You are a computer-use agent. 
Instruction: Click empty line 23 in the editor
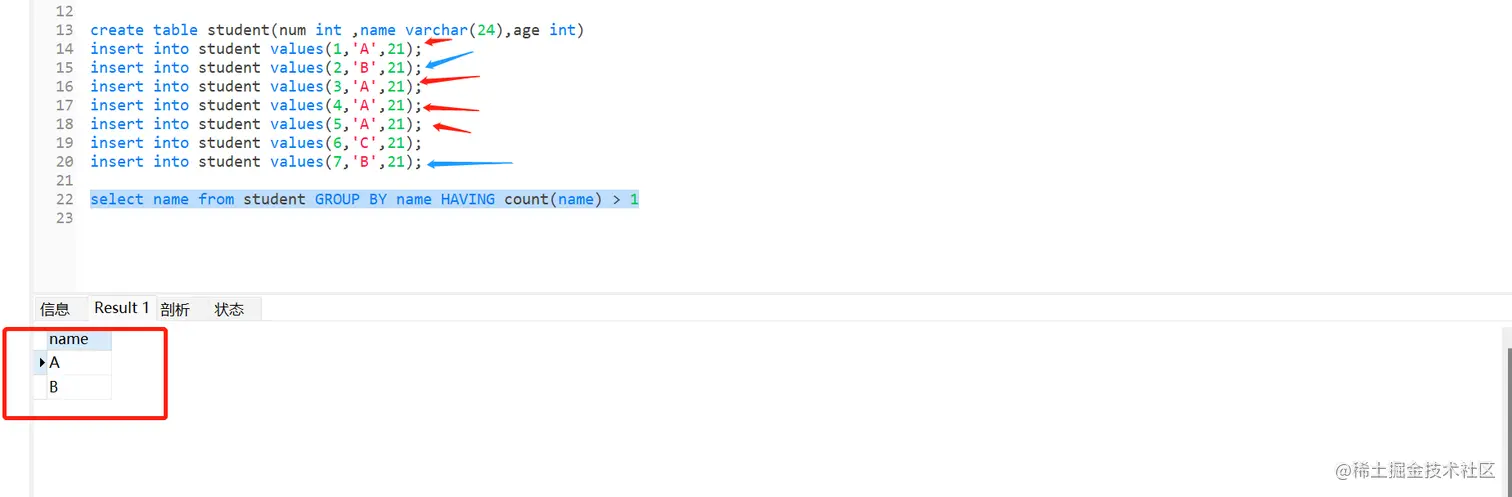300,218
